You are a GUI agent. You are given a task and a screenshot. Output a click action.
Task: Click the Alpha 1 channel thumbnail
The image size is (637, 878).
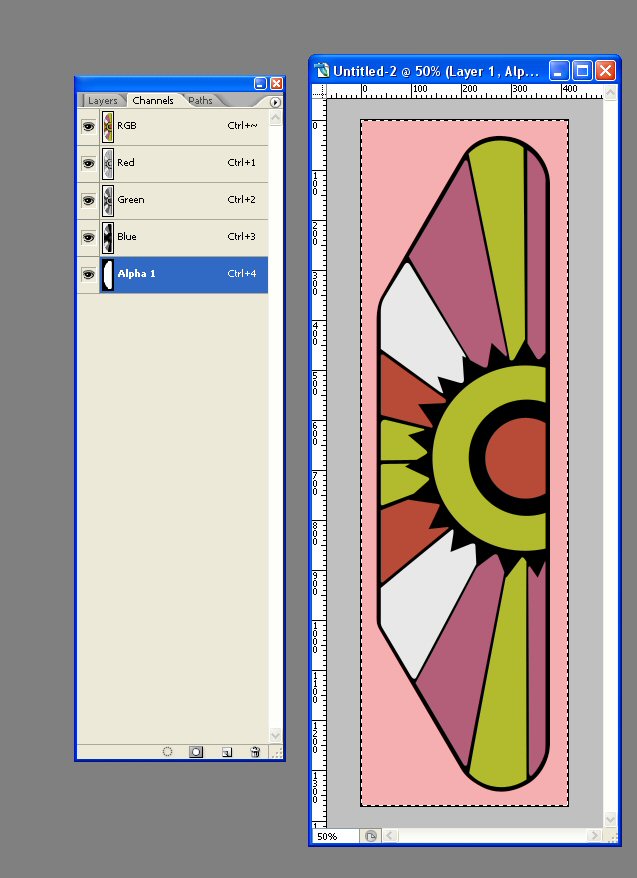(108, 274)
